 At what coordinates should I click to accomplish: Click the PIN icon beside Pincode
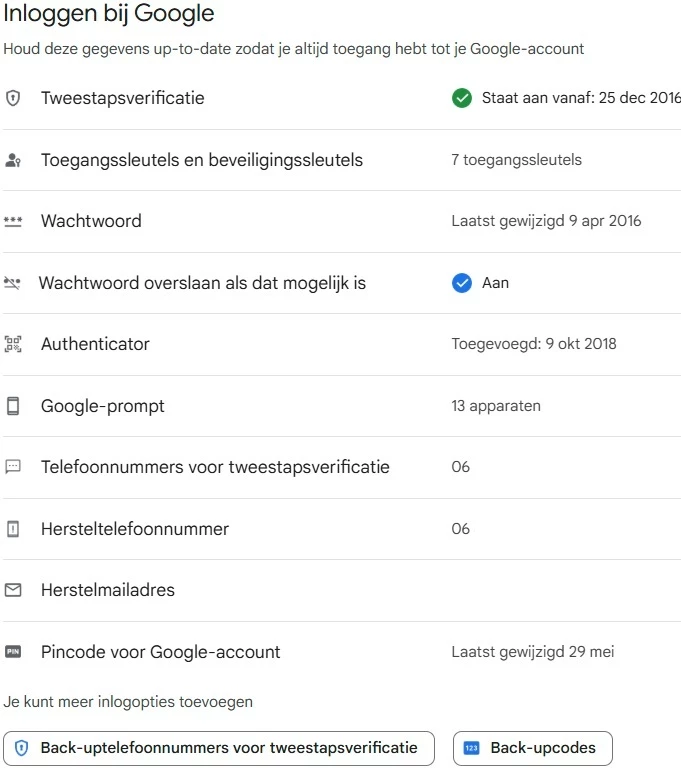click(x=13, y=652)
